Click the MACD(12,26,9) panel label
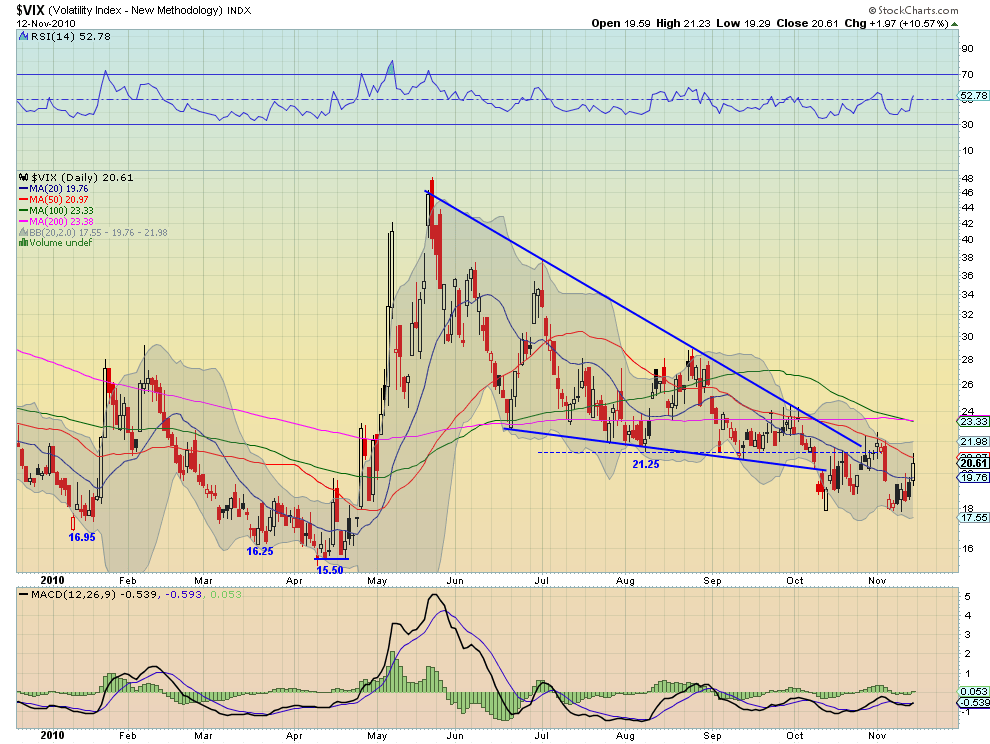Viewport: 990px width, 744px height. click(x=67, y=594)
